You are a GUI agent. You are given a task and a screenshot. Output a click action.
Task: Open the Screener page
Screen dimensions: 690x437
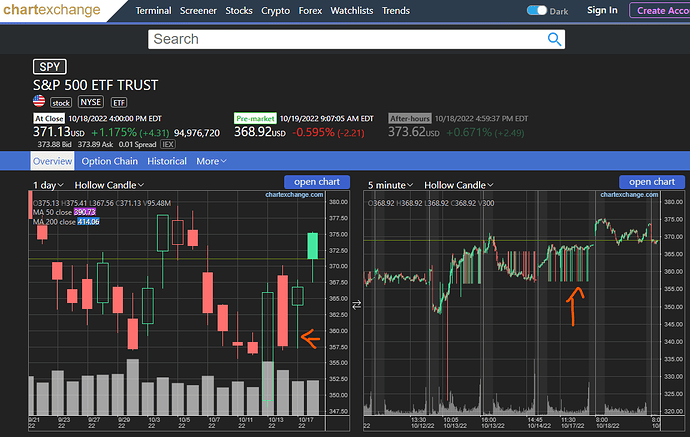[198, 11]
